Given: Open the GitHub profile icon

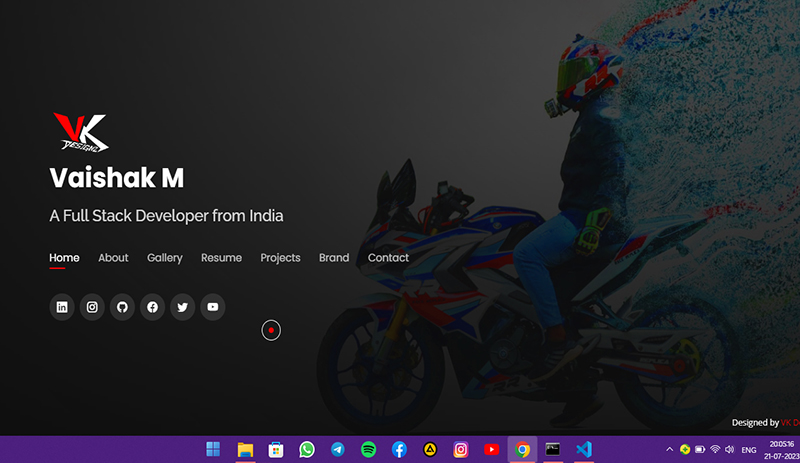Looking at the screenshot, I should coord(122,307).
